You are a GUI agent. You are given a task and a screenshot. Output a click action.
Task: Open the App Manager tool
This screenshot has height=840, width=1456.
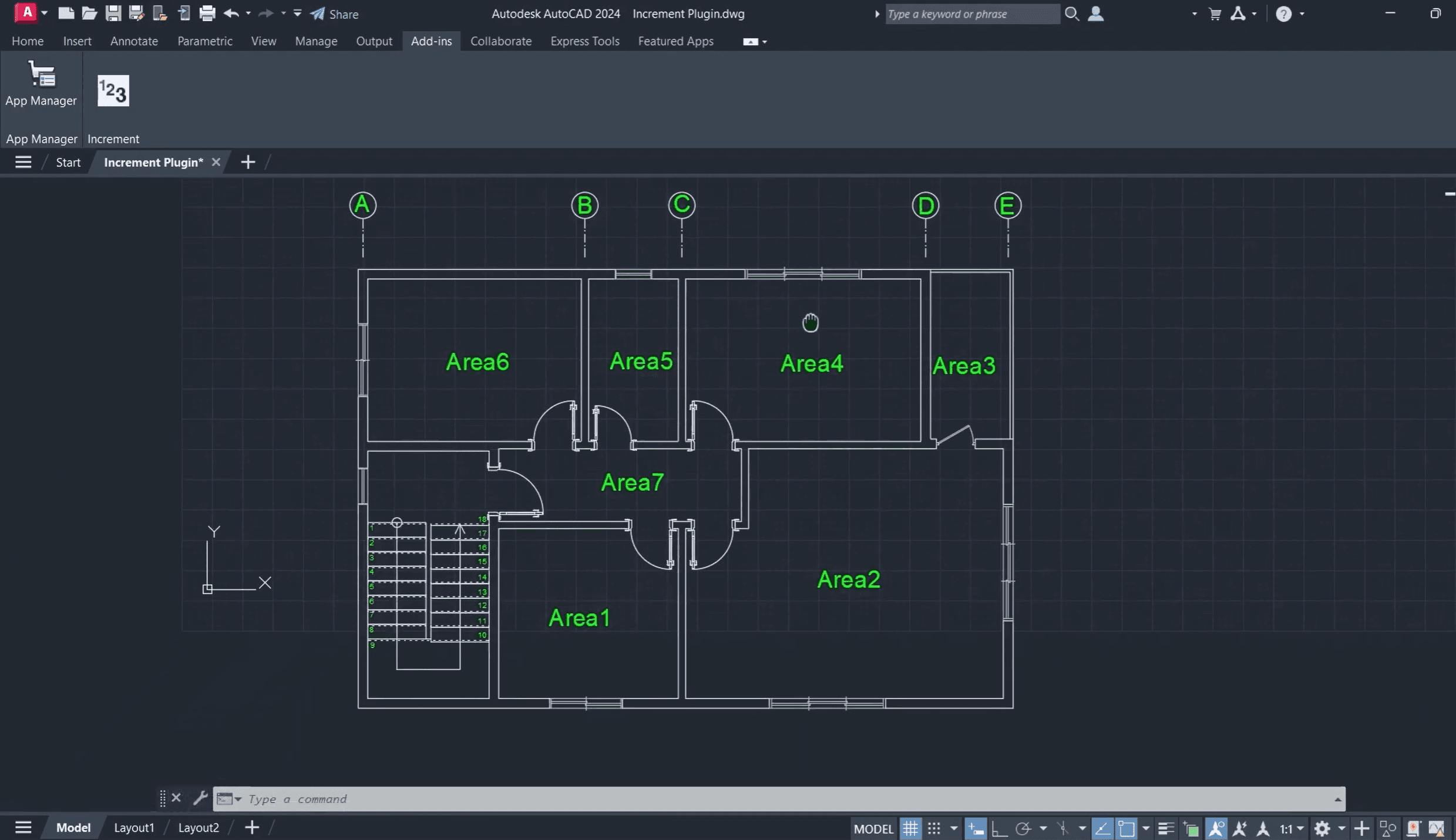[41, 83]
